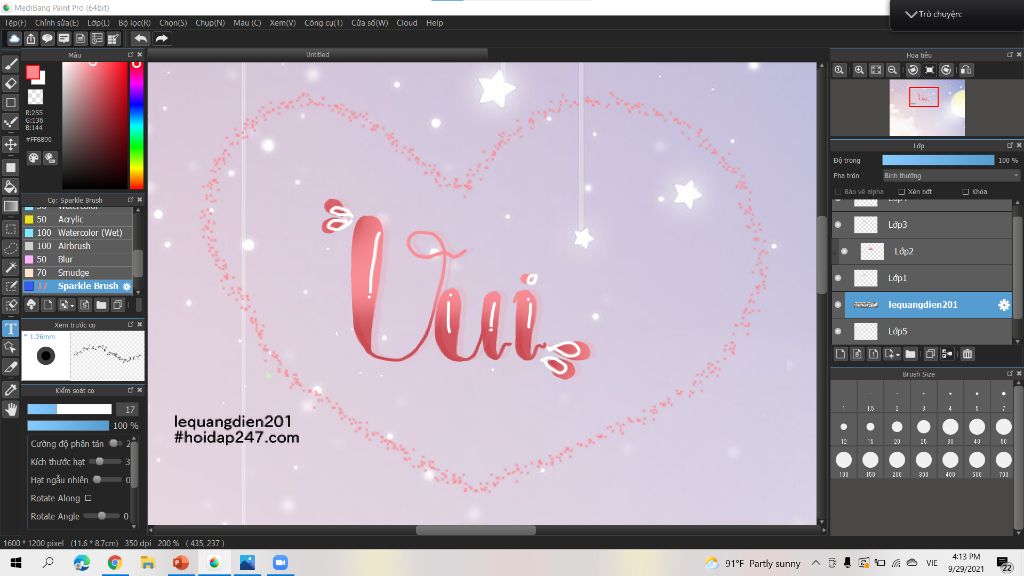Click the Redo arrow in toolbar

pyautogui.click(x=161, y=39)
